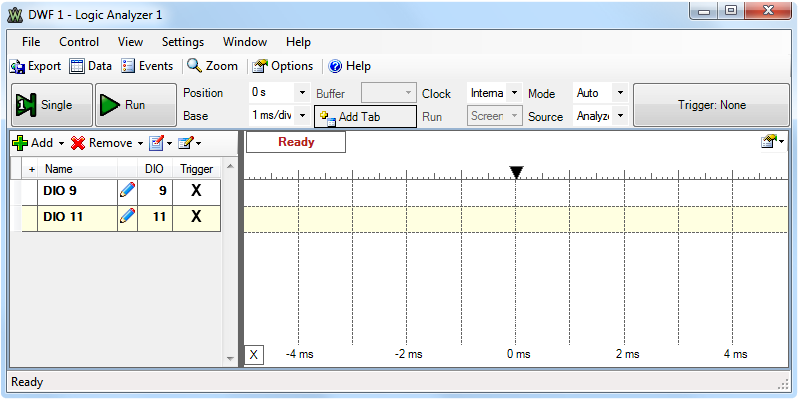
Task: Open the Settings menu
Action: [183, 42]
